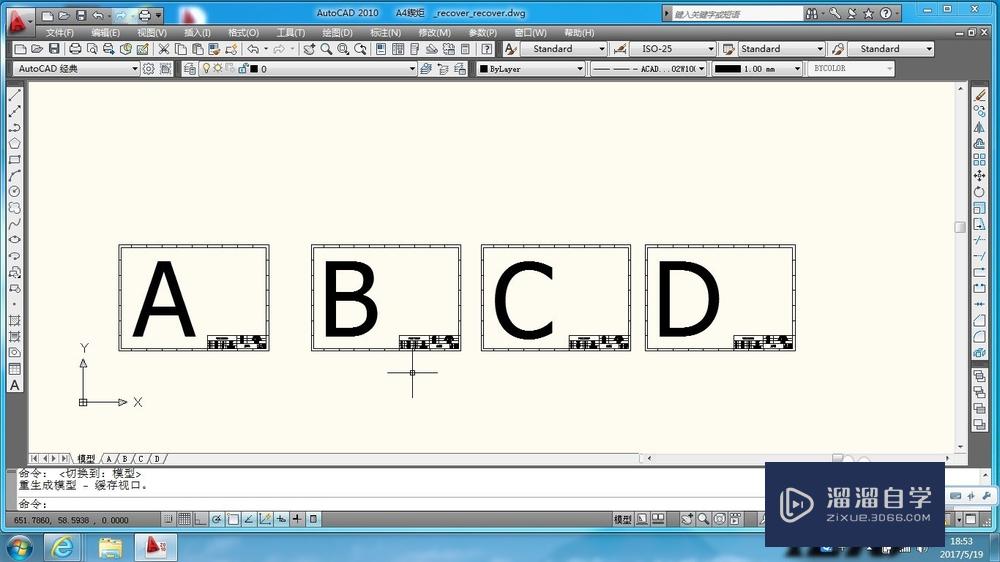Select the Move modify tool
This screenshot has height=562, width=1000.
pos(980,175)
